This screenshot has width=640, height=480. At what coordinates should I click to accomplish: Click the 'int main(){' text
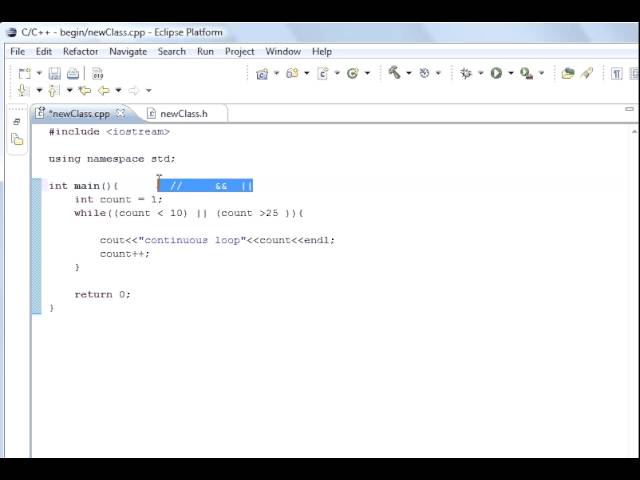[84, 186]
